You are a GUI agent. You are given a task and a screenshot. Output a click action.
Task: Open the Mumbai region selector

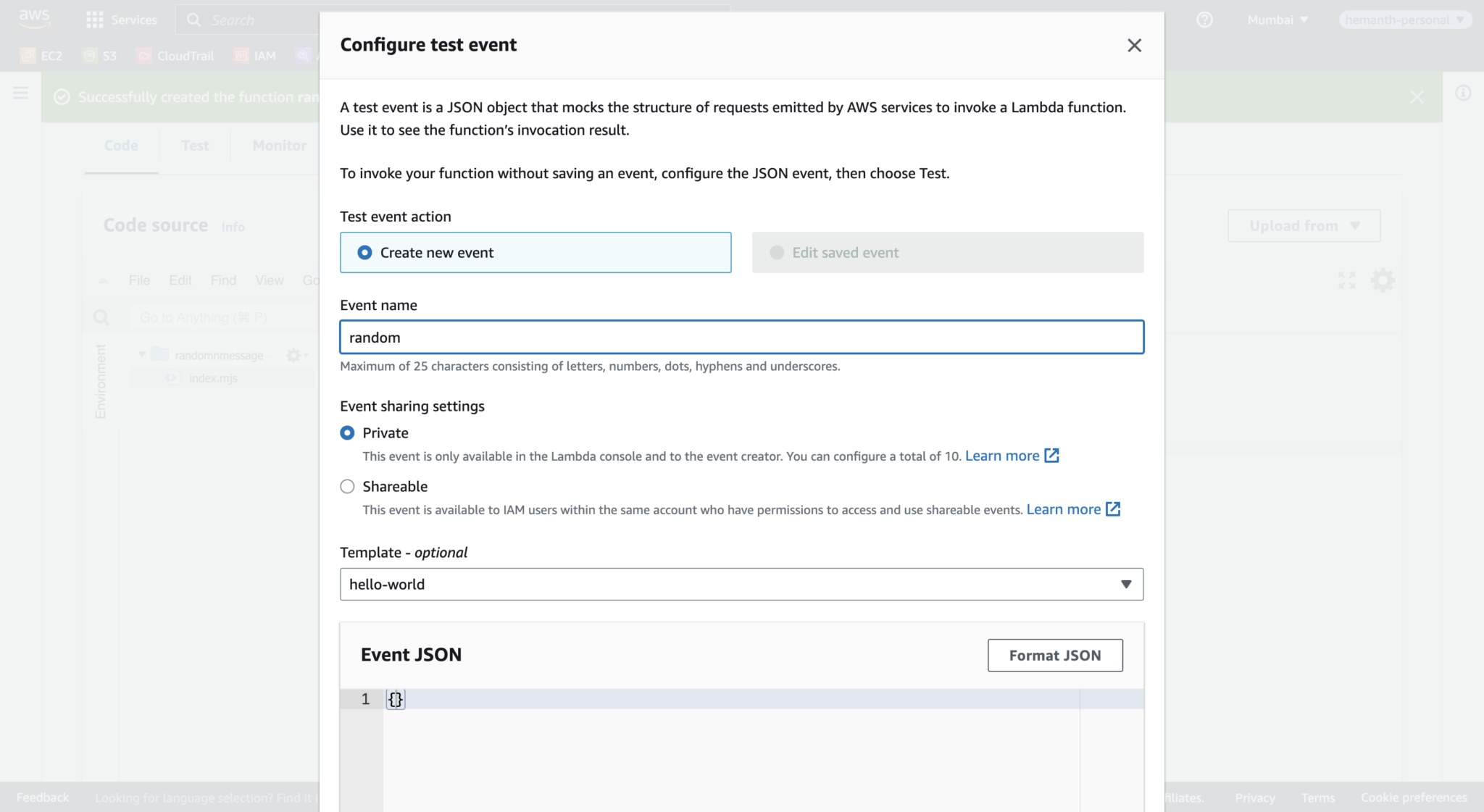(1277, 20)
